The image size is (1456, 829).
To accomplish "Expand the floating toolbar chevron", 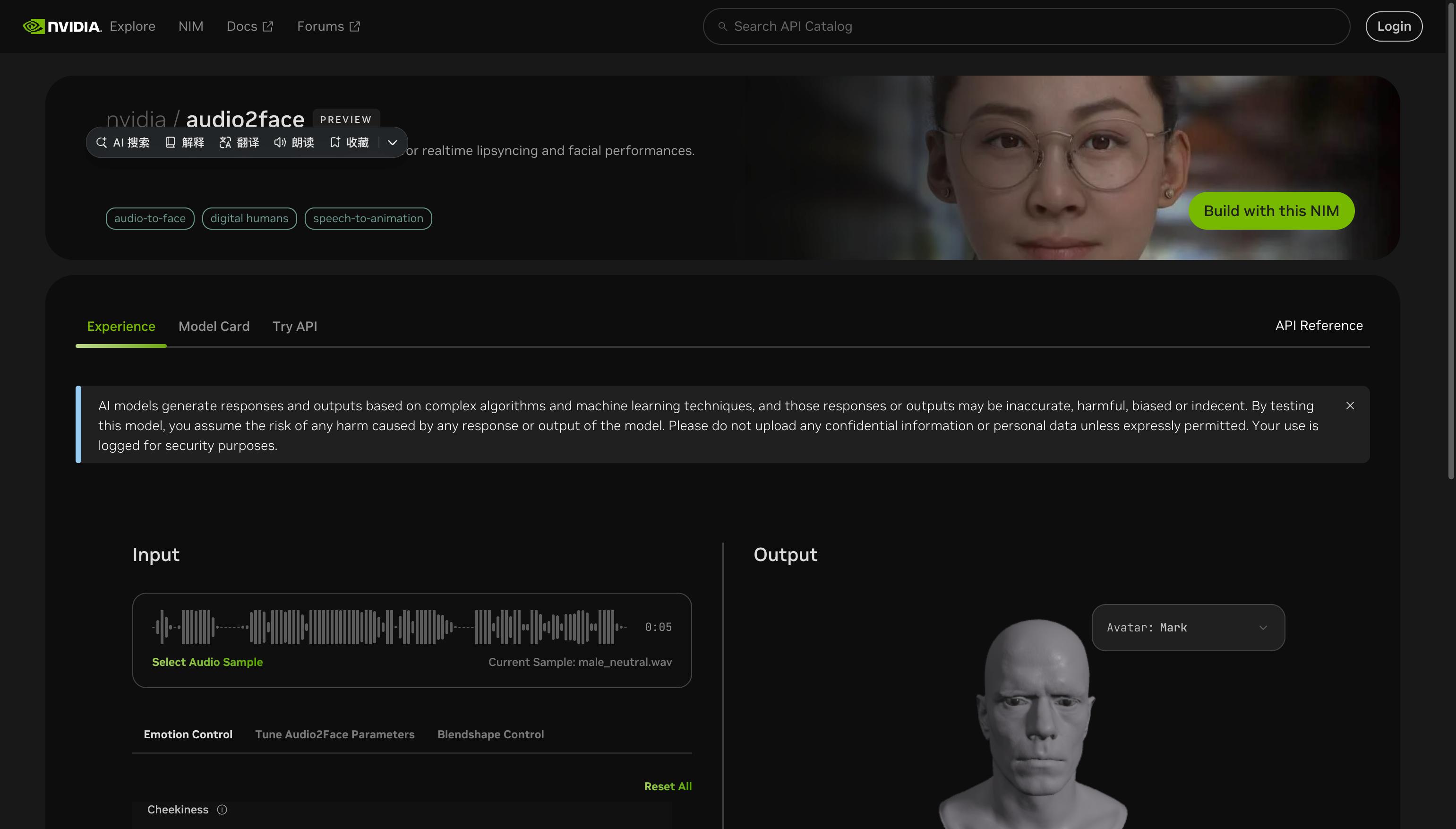I will (x=392, y=142).
